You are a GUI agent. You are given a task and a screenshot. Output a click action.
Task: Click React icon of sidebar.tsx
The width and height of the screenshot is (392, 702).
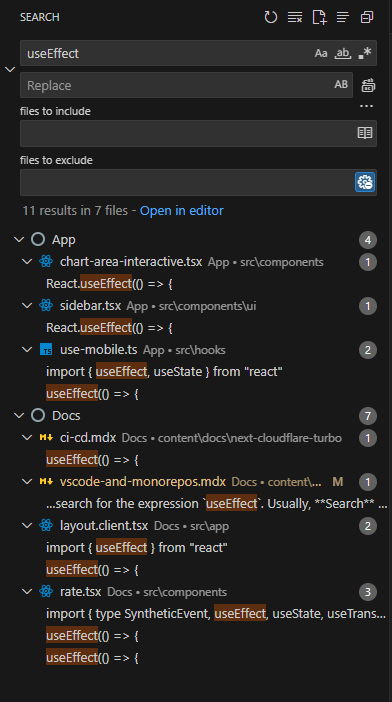tap(46, 306)
